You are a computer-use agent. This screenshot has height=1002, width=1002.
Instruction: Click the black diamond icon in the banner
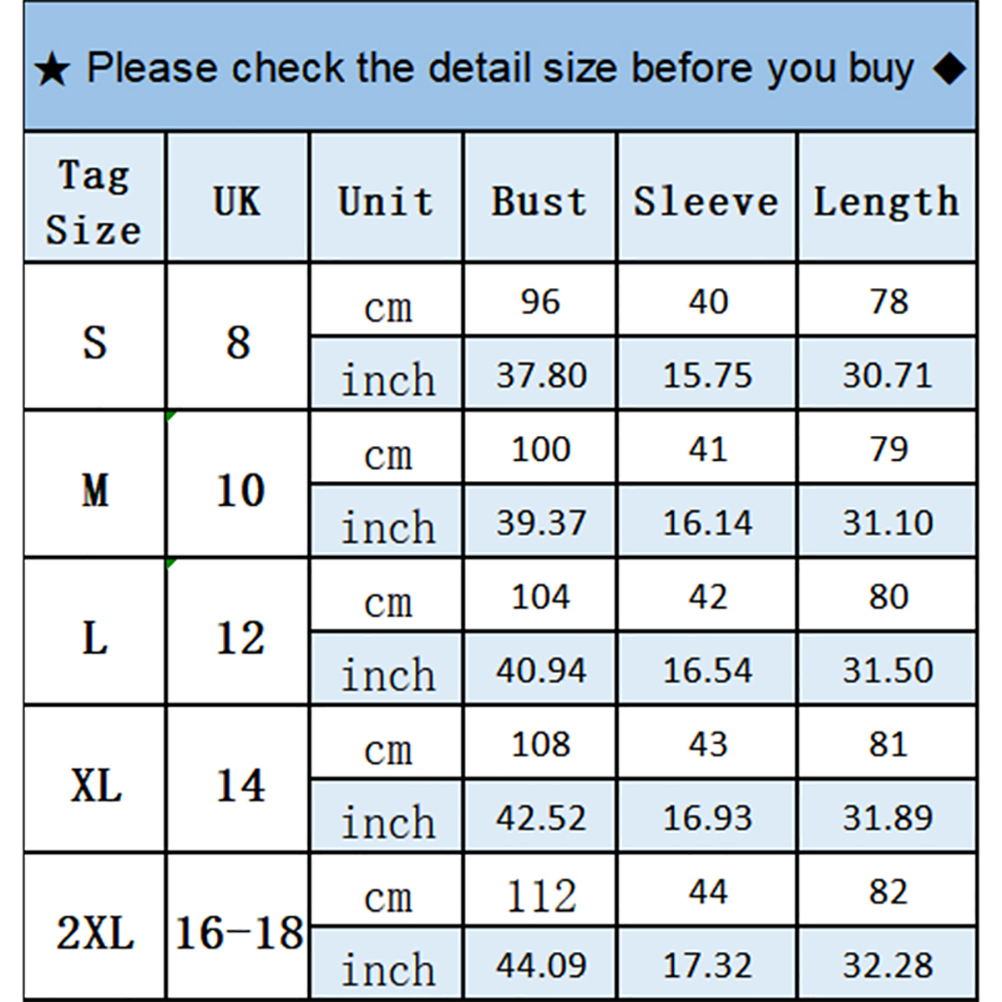click(951, 69)
